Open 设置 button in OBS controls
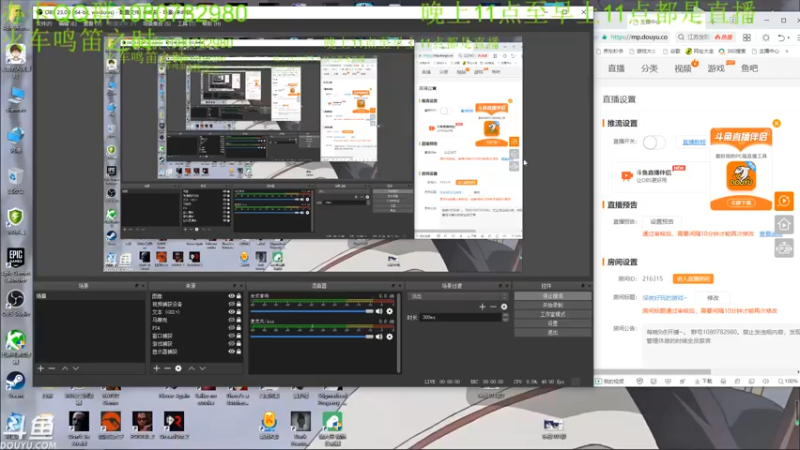800x450 pixels. pos(553,323)
